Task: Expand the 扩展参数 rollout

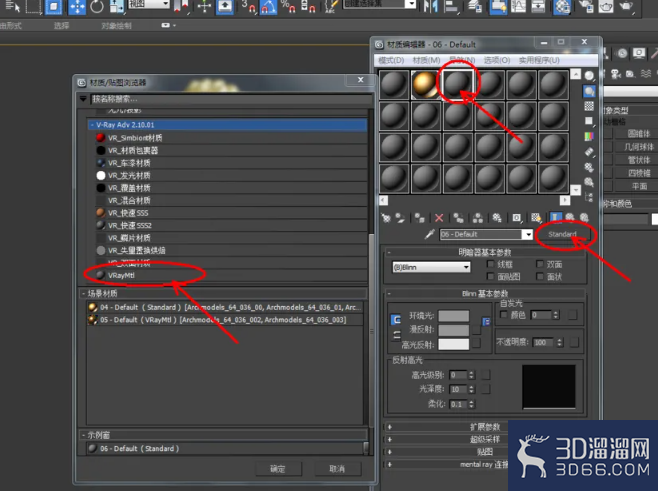Action: tap(484, 427)
